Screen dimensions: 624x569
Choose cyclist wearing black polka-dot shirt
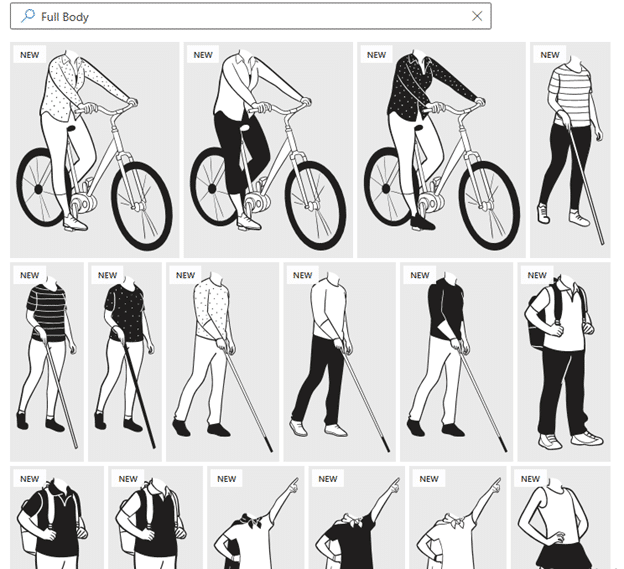tap(441, 150)
